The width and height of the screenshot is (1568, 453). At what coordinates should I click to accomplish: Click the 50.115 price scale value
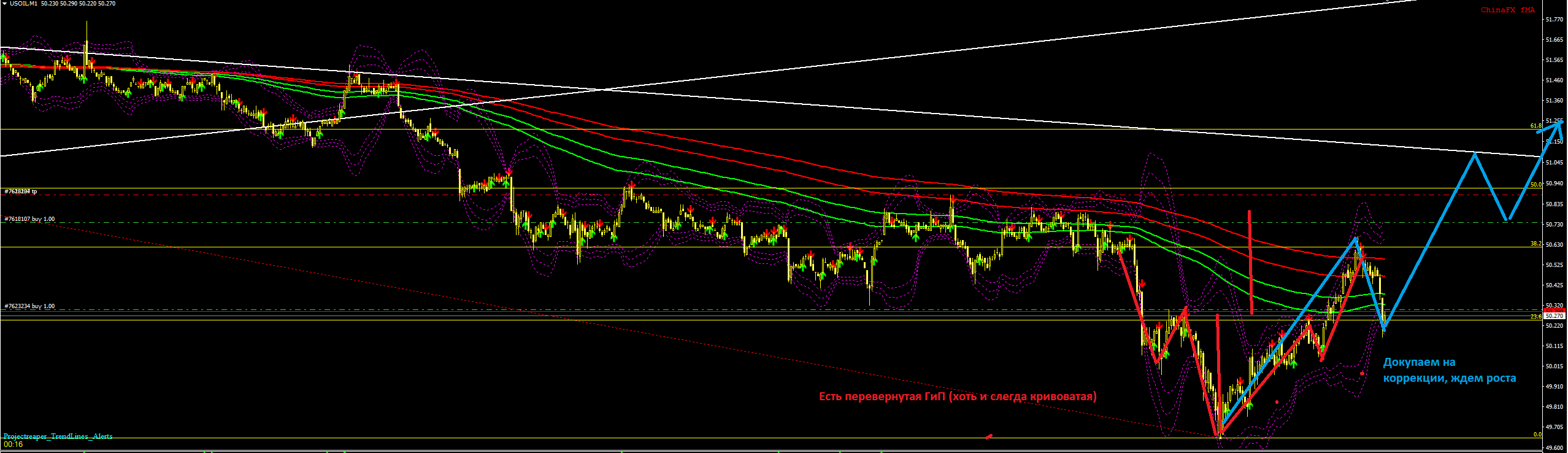click(x=1555, y=346)
